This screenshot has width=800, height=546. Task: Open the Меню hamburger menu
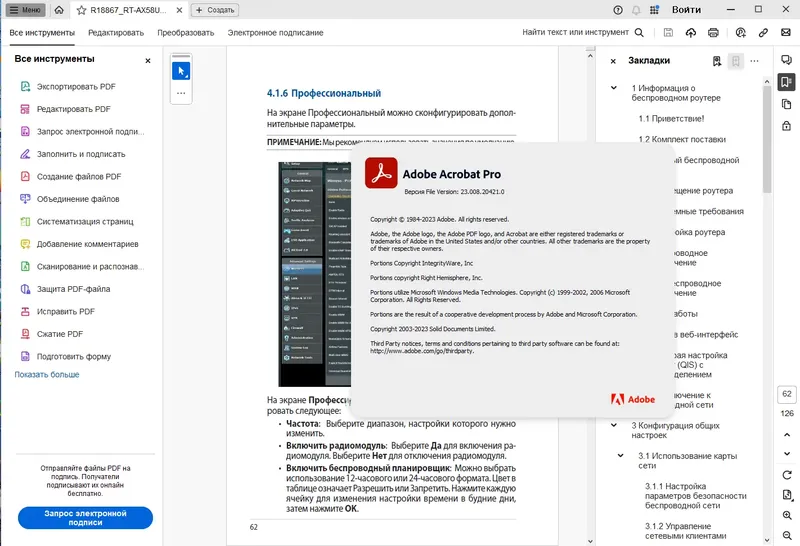tap(25, 10)
